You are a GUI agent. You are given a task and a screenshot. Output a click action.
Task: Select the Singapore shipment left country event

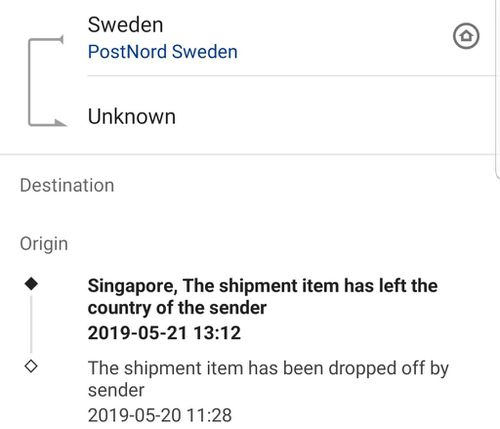(x=263, y=297)
